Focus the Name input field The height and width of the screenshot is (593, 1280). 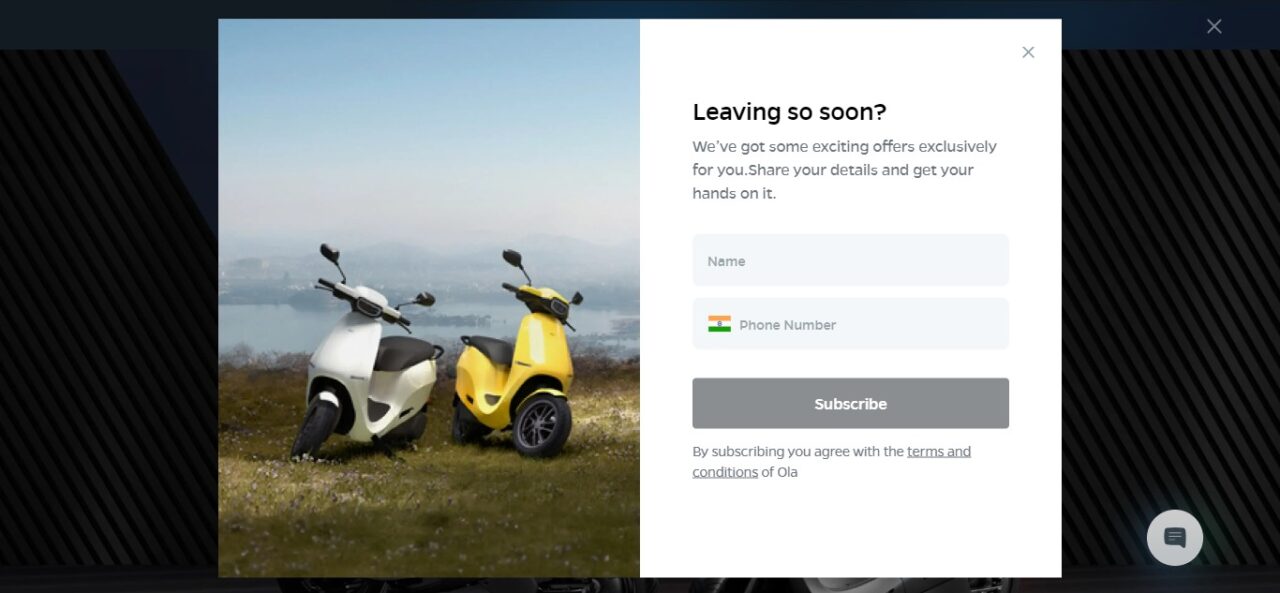(850, 260)
